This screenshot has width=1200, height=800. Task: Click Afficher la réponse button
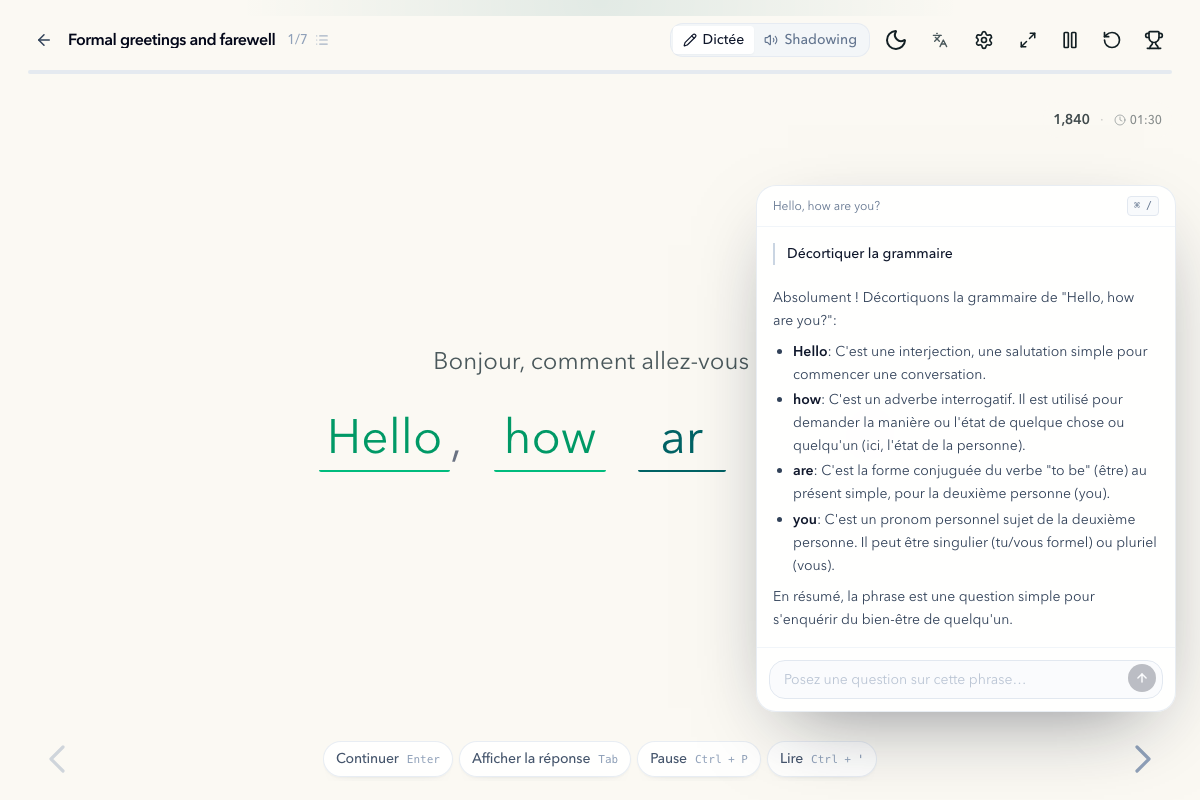(x=545, y=759)
